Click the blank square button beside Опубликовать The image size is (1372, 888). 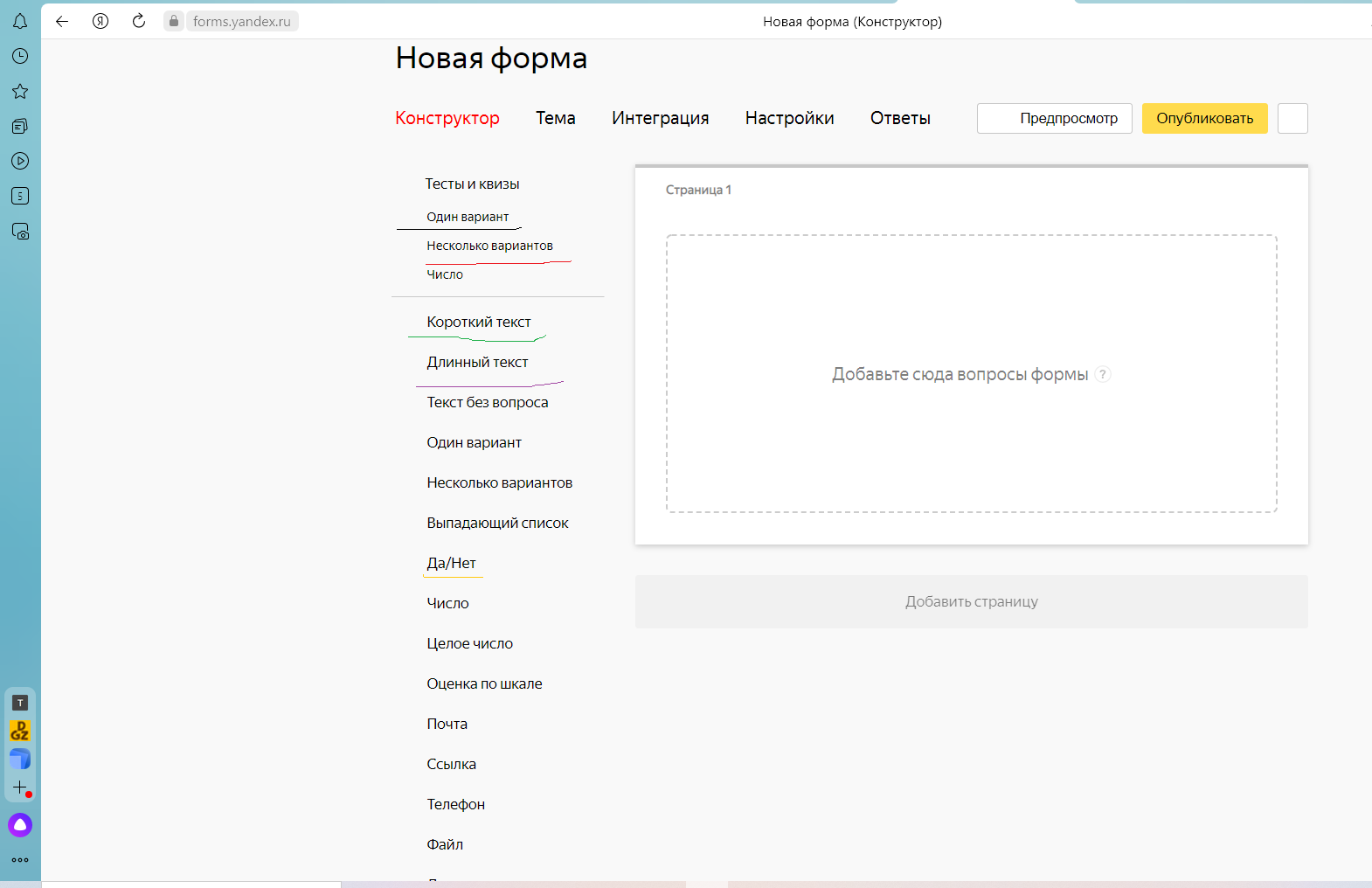[x=1292, y=118]
